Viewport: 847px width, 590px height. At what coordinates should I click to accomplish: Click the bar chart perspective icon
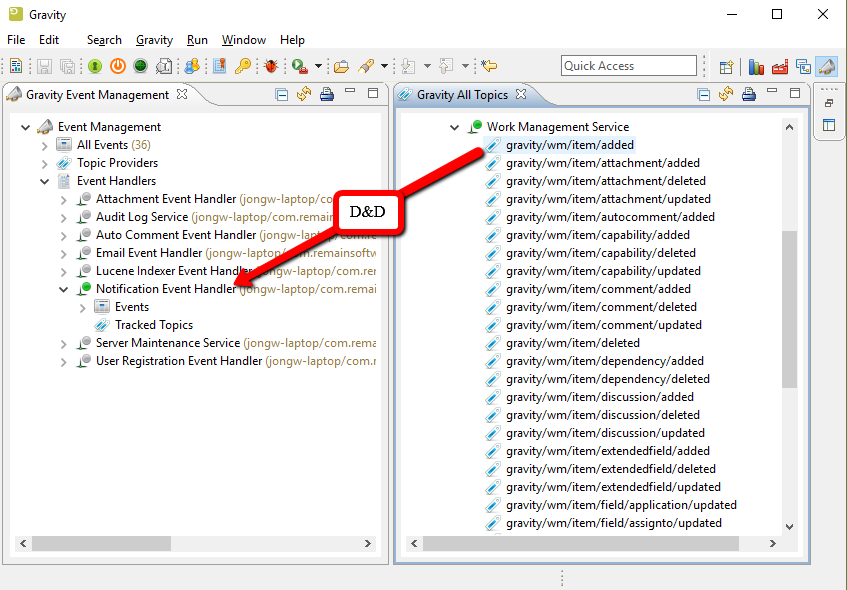point(756,67)
